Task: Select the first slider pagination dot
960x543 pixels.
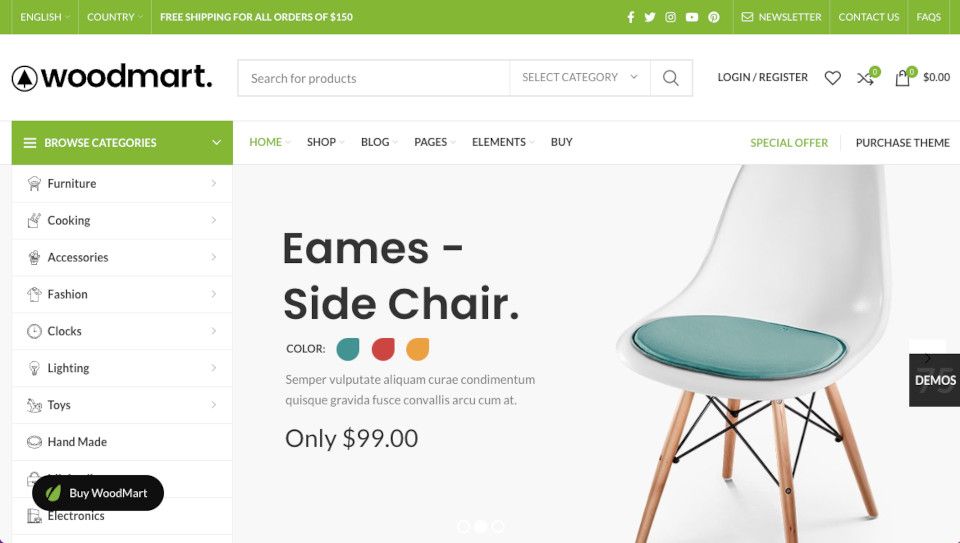Action: point(463,526)
